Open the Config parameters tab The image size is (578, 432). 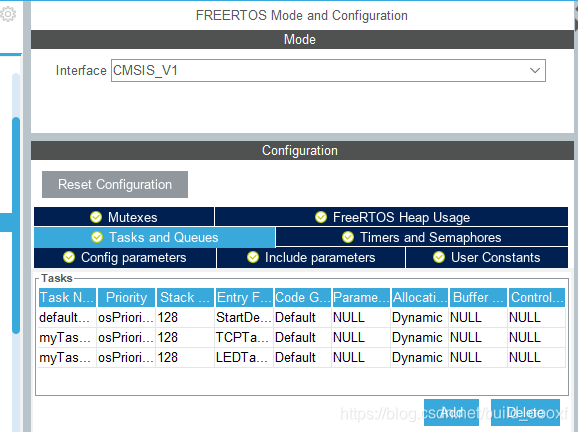tap(125, 257)
